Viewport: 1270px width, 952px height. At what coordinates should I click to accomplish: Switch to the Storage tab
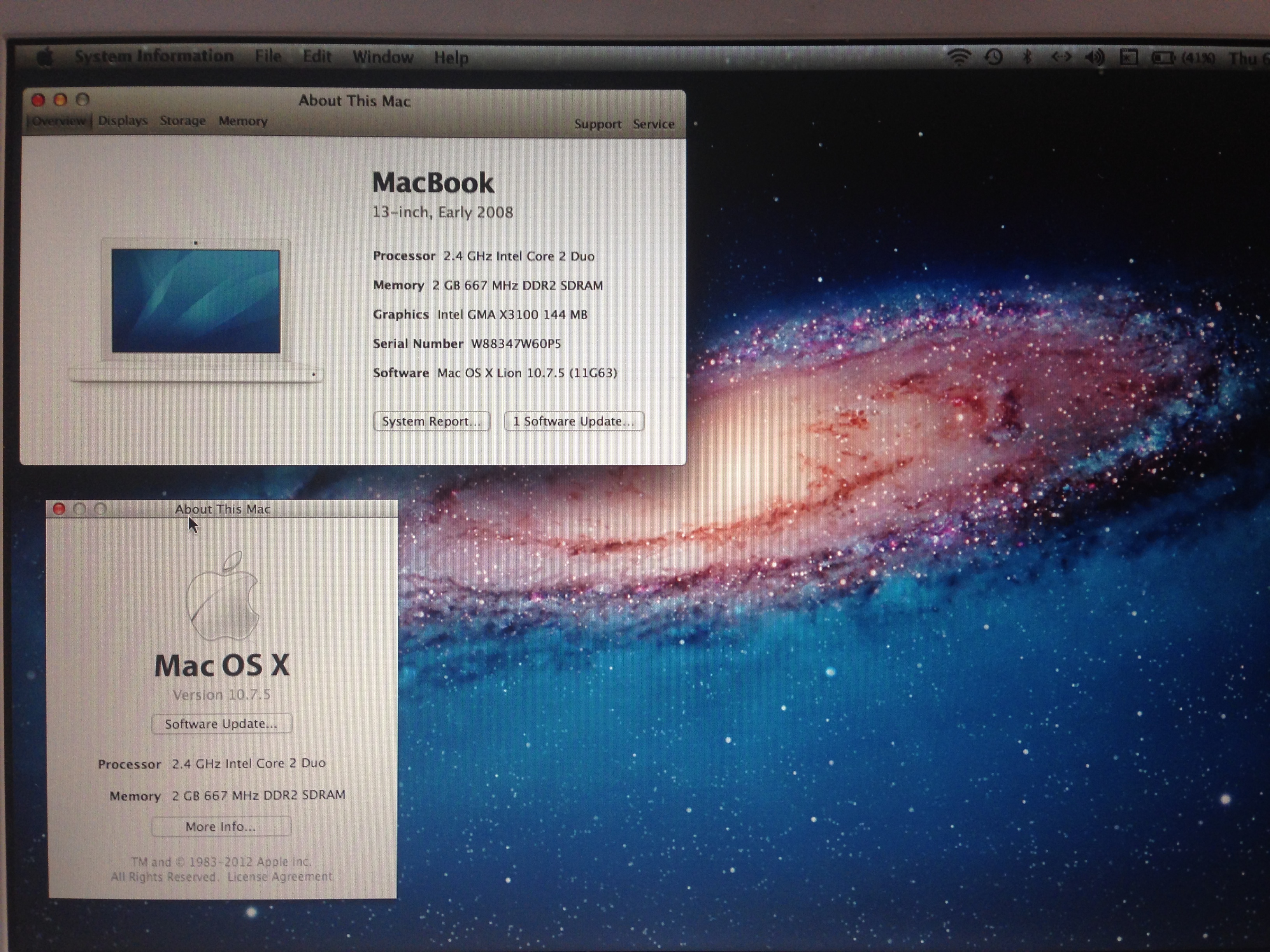[x=182, y=121]
